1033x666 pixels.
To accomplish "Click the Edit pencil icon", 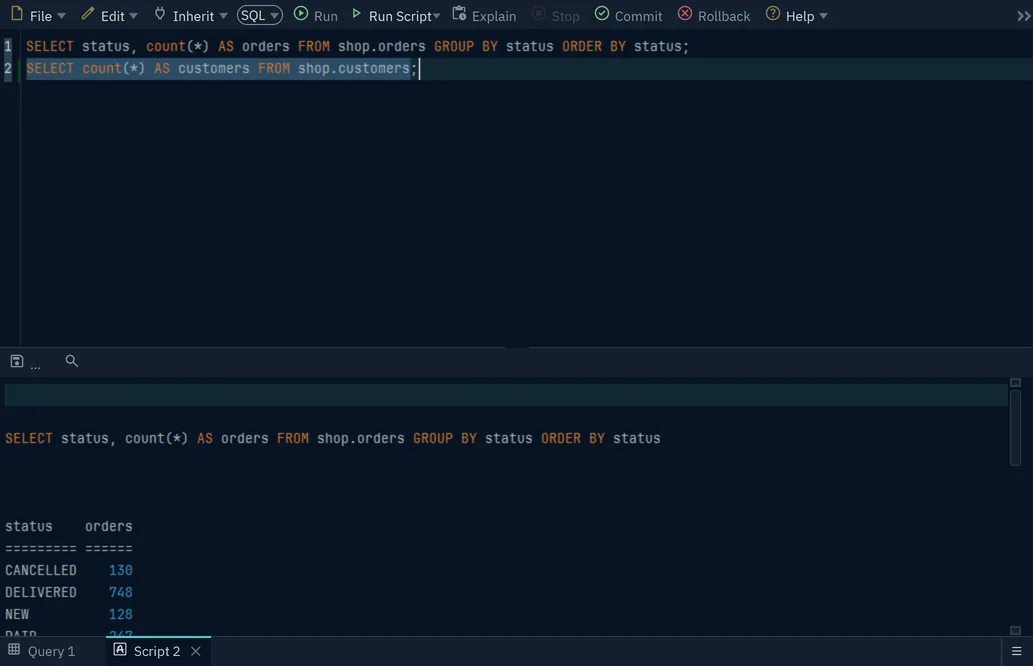I will coord(88,14).
